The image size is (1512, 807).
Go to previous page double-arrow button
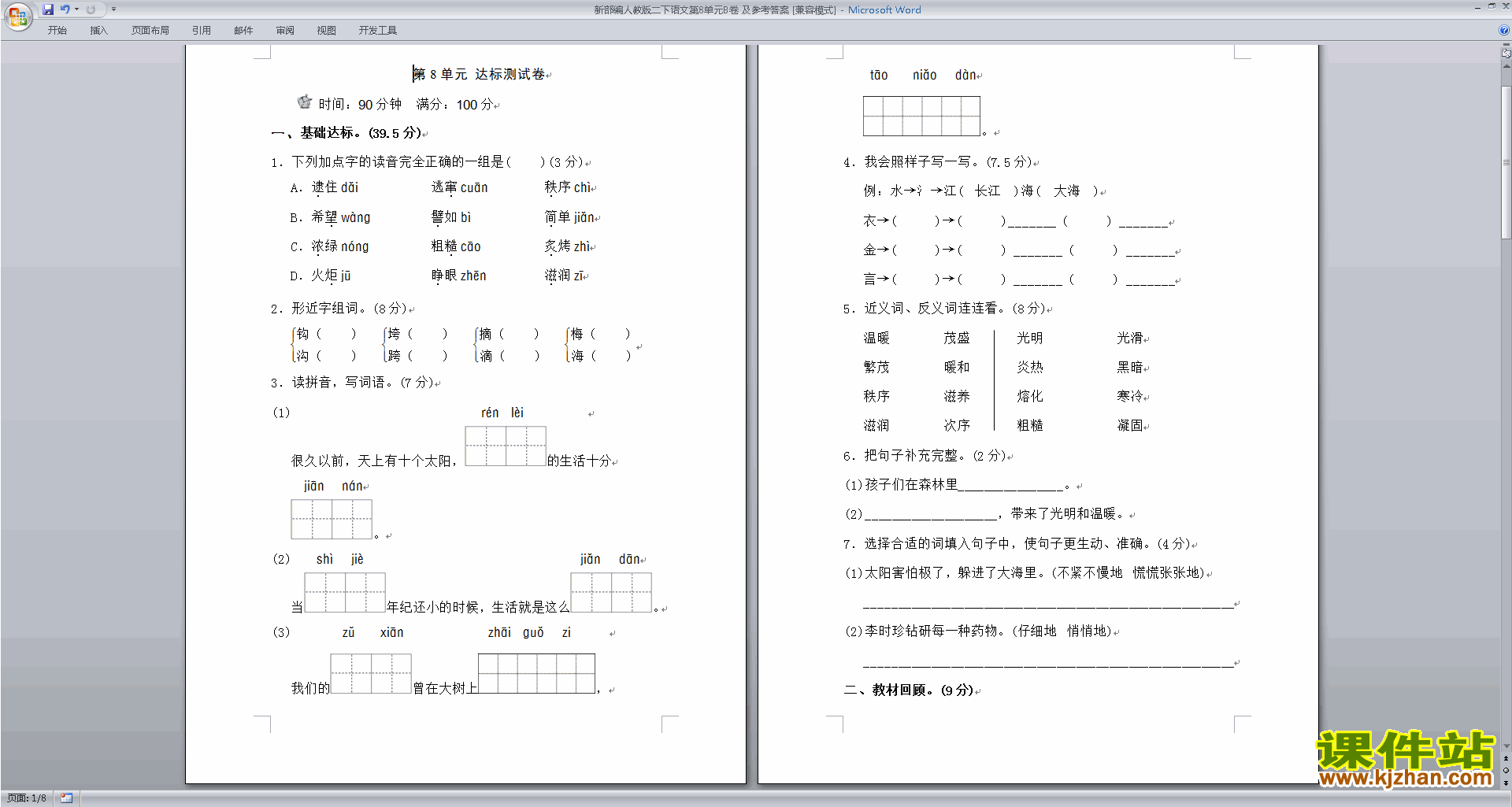1506,759
